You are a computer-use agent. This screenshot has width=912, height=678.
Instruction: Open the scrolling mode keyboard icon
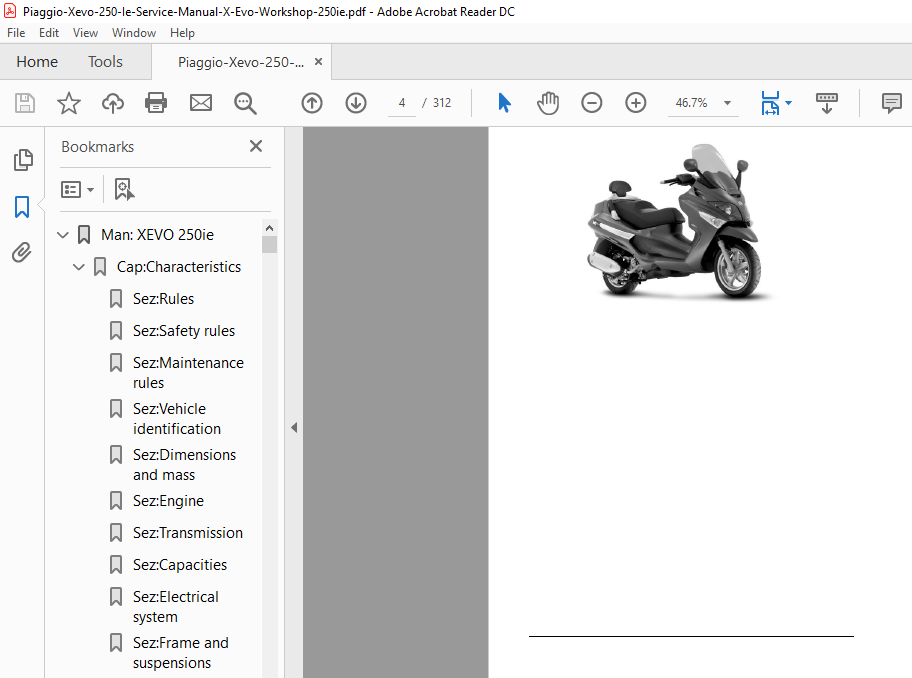(x=826, y=103)
